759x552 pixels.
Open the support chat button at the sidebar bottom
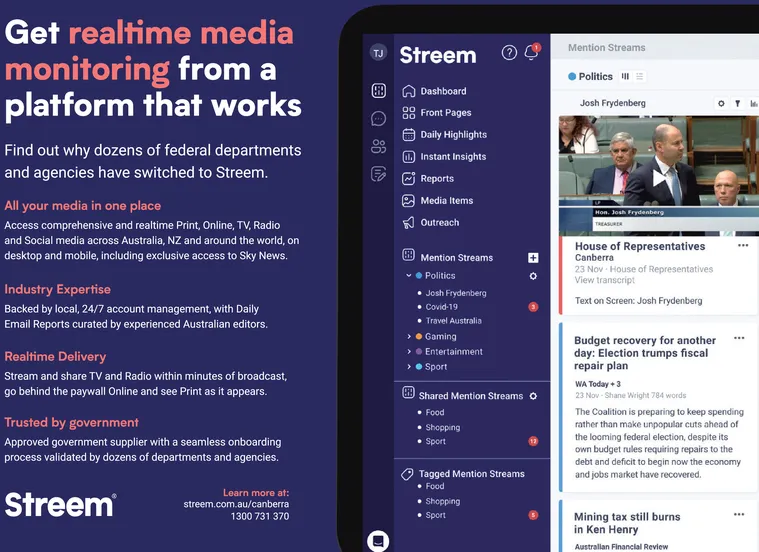click(378, 540)
